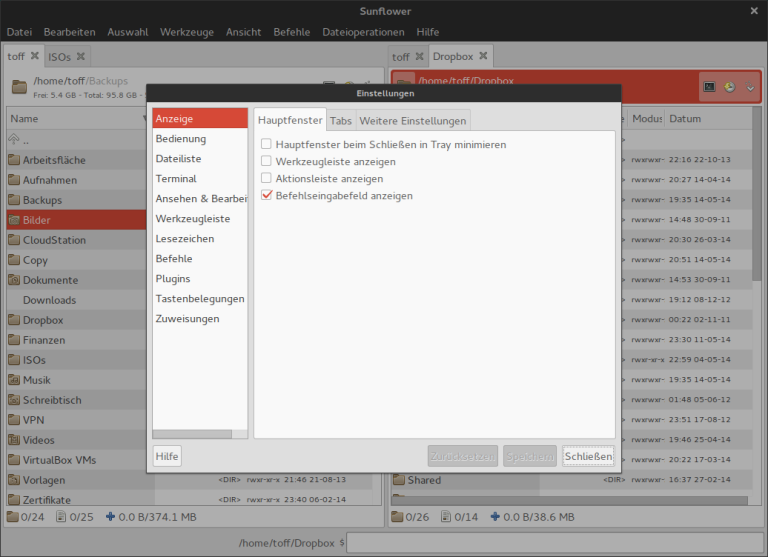Enable Aktionsleiste anzeigen checkbox
The image size is (768, 557).
[266, 178]
